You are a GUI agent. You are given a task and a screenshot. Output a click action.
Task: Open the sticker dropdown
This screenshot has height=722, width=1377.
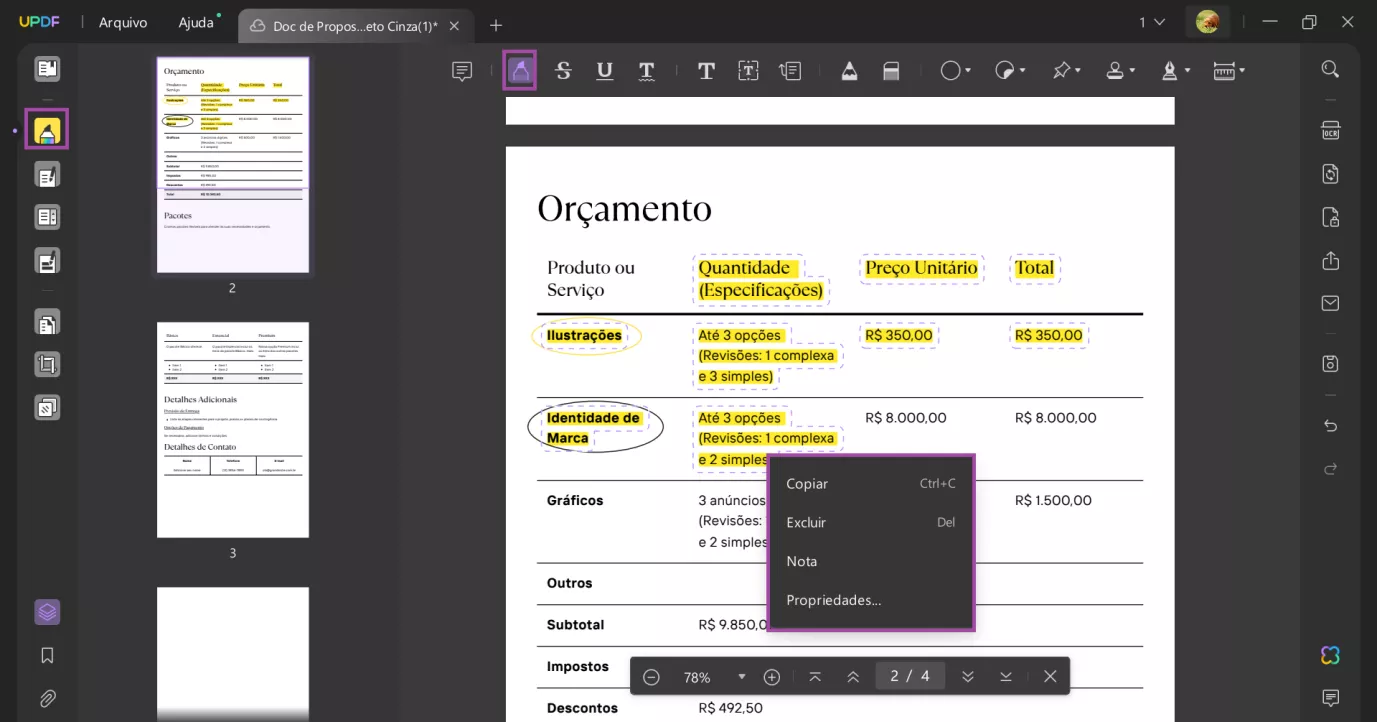pyautogui.click(x=1011, y=71)
